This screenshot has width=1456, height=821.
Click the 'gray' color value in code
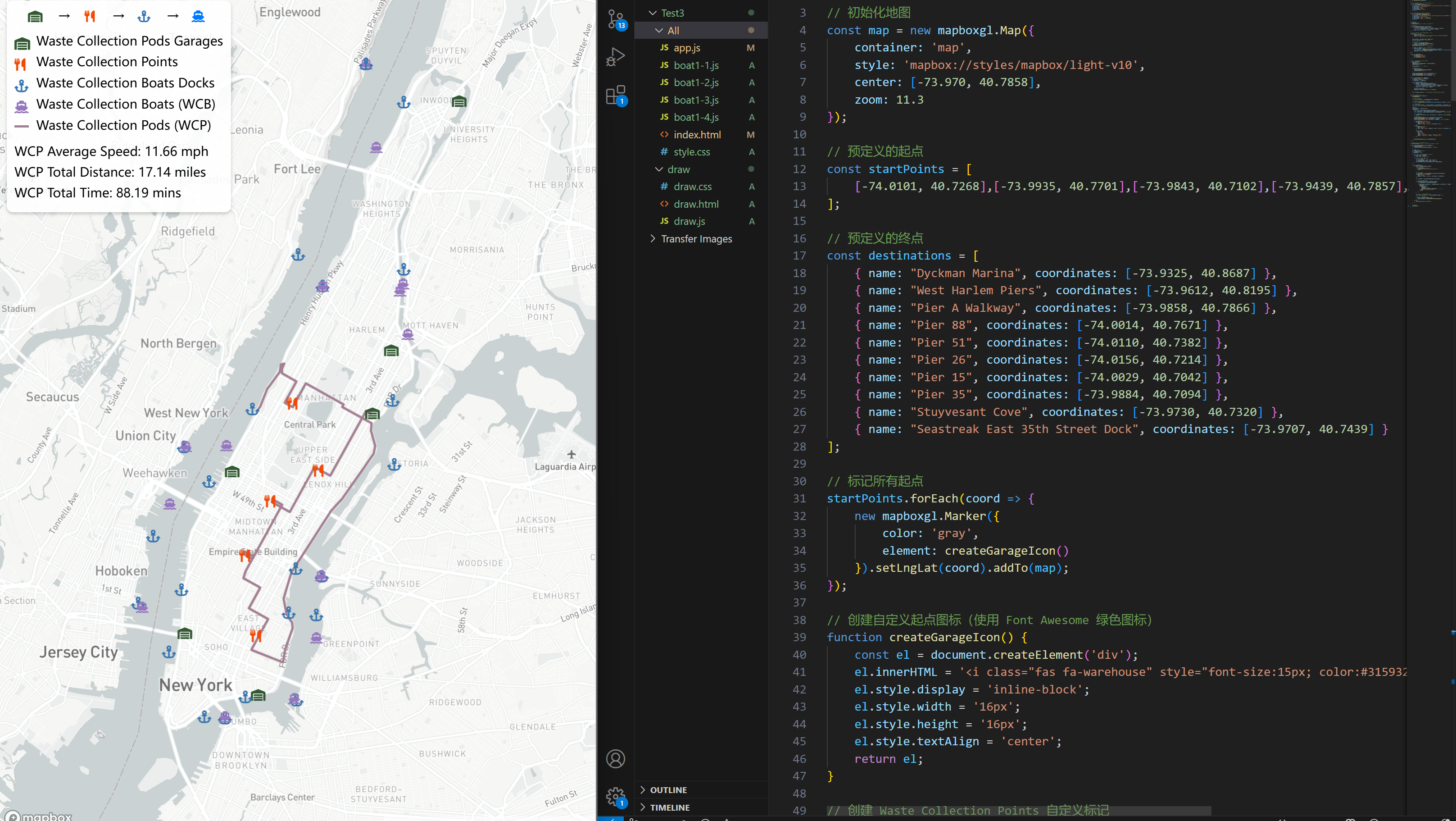[952, 533]
